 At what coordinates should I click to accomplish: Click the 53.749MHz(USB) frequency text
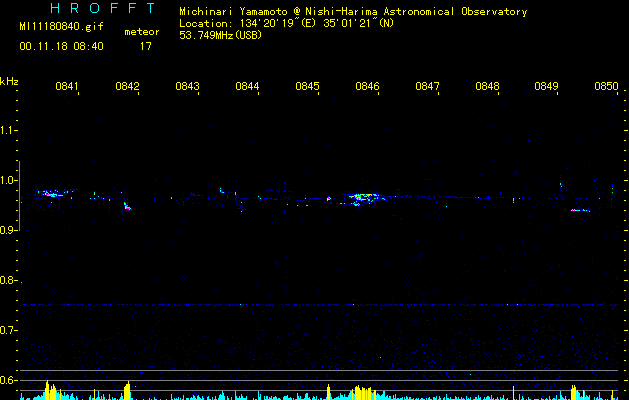click(x=221, y=35)
